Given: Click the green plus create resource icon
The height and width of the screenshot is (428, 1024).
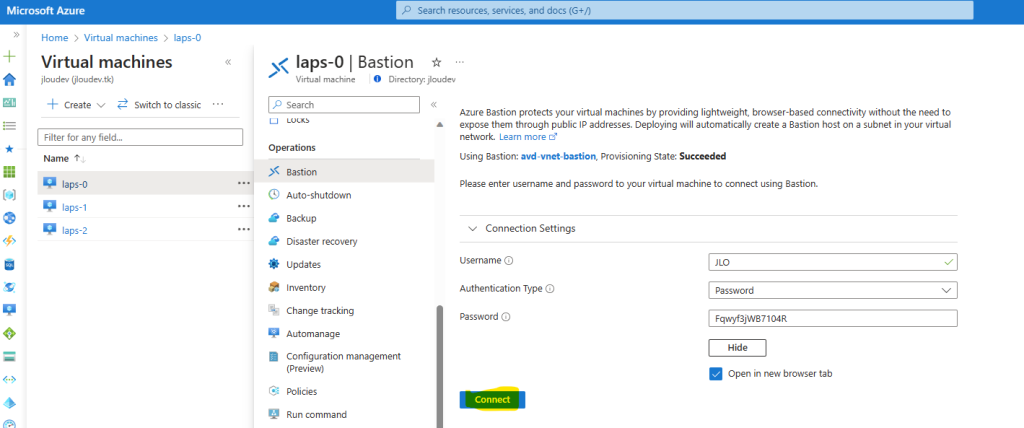Looking at the screenshot, I should (x=9, y=57).
